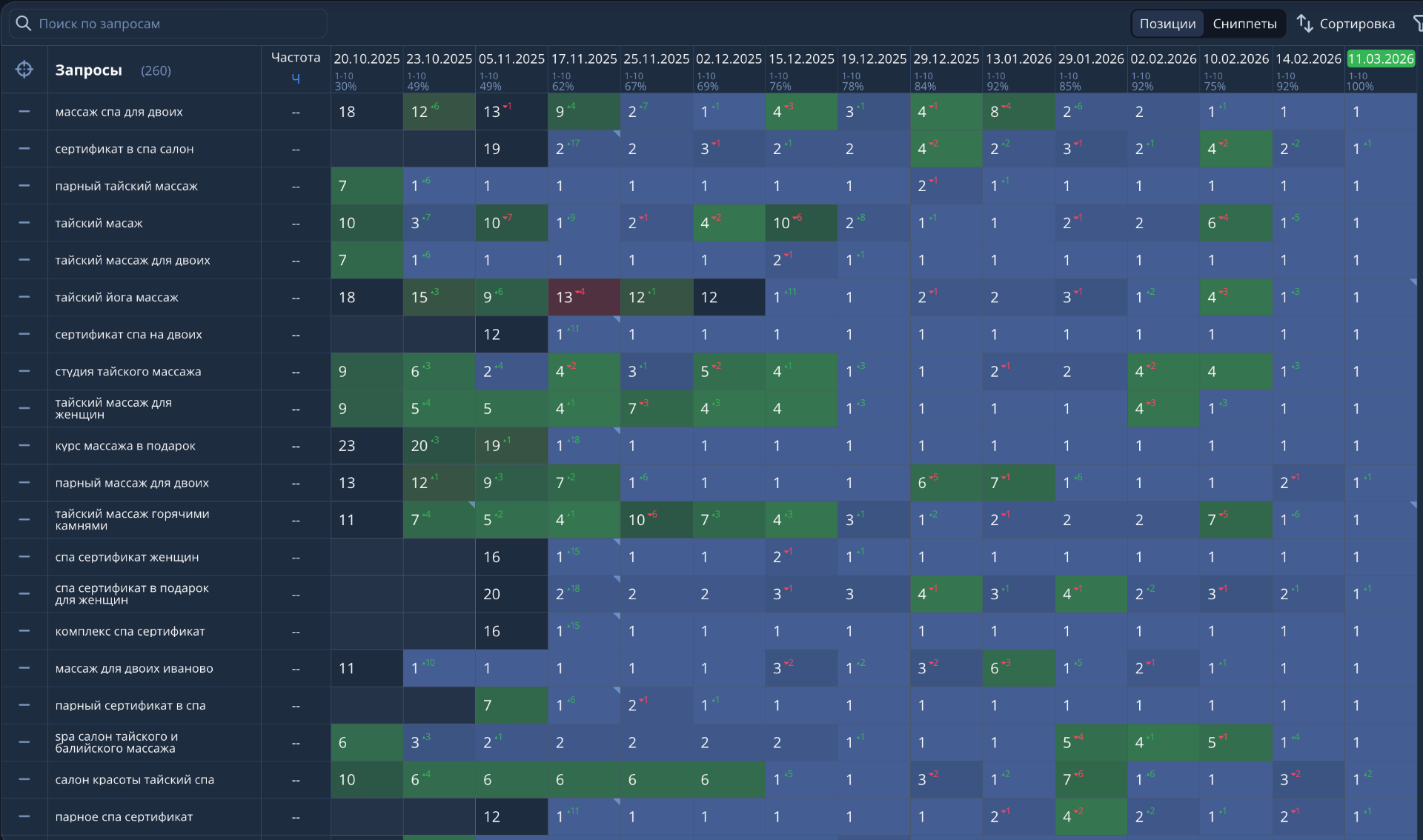Click corner marker in 'сертификат в спа салон' 17.11.2025 cell
Viewport: 1423px width, 840px height.
point(617,134)
